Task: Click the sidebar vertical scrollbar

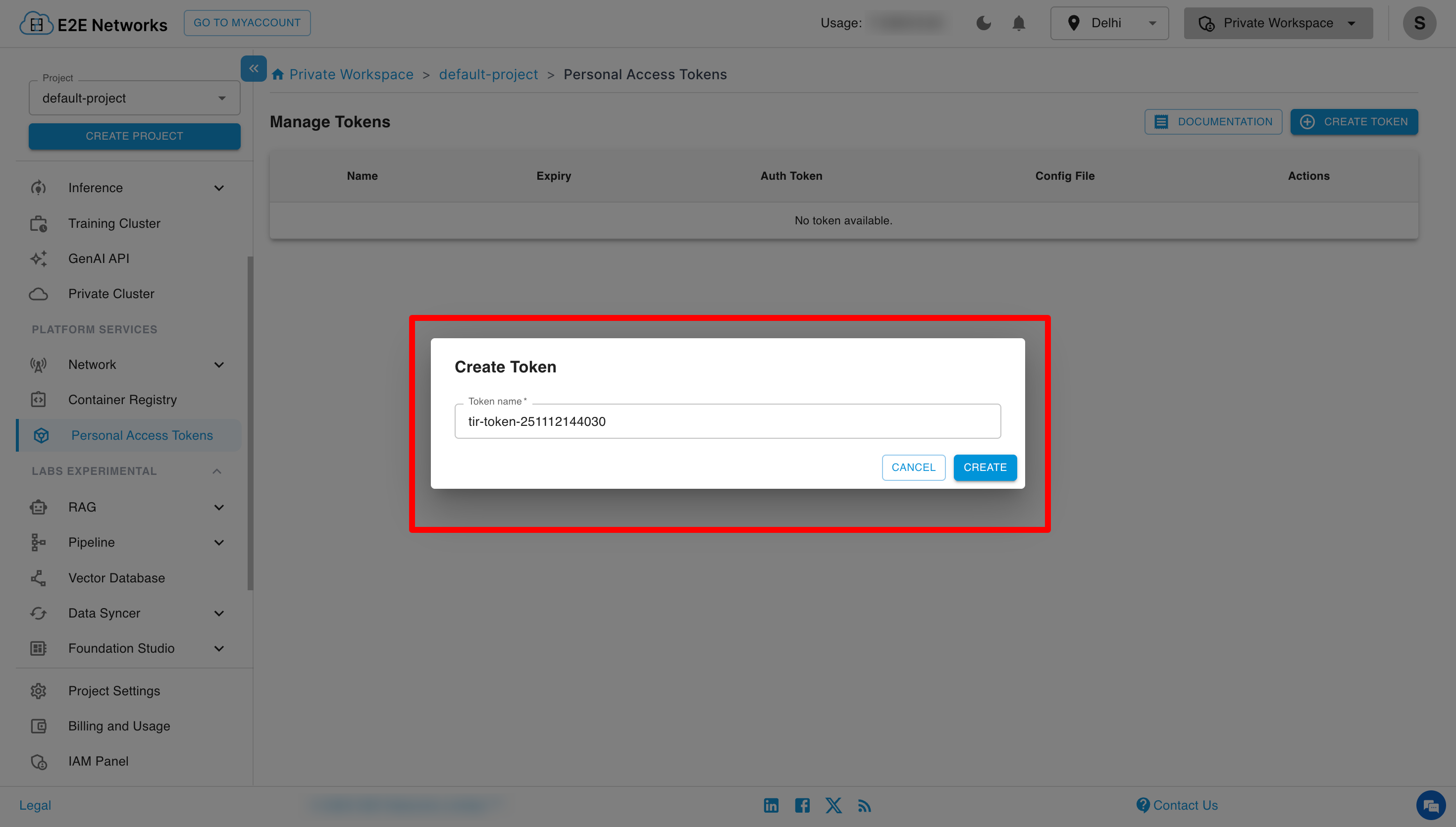Action: (251, 423)
